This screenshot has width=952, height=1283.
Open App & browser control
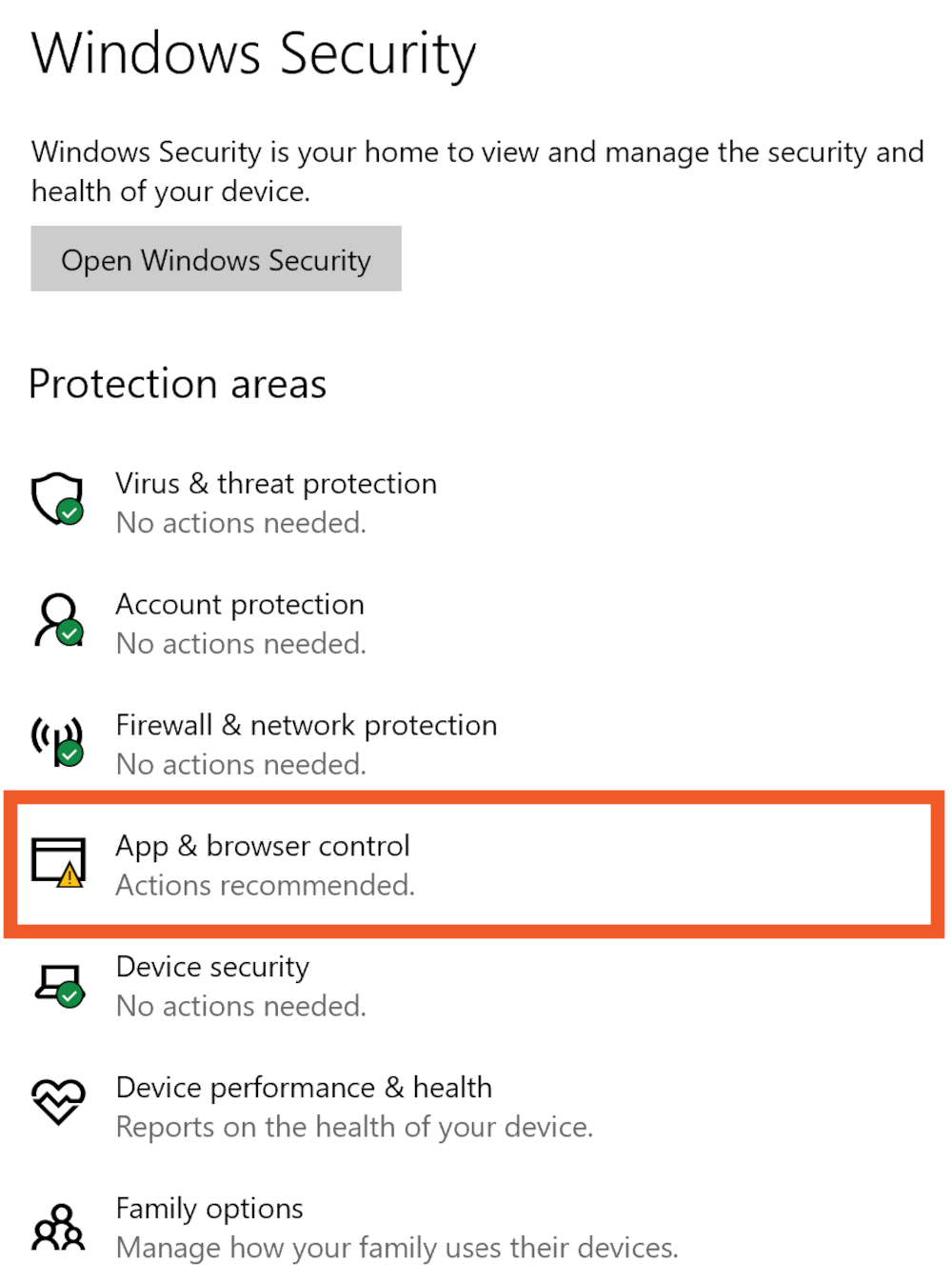point(263,846)
